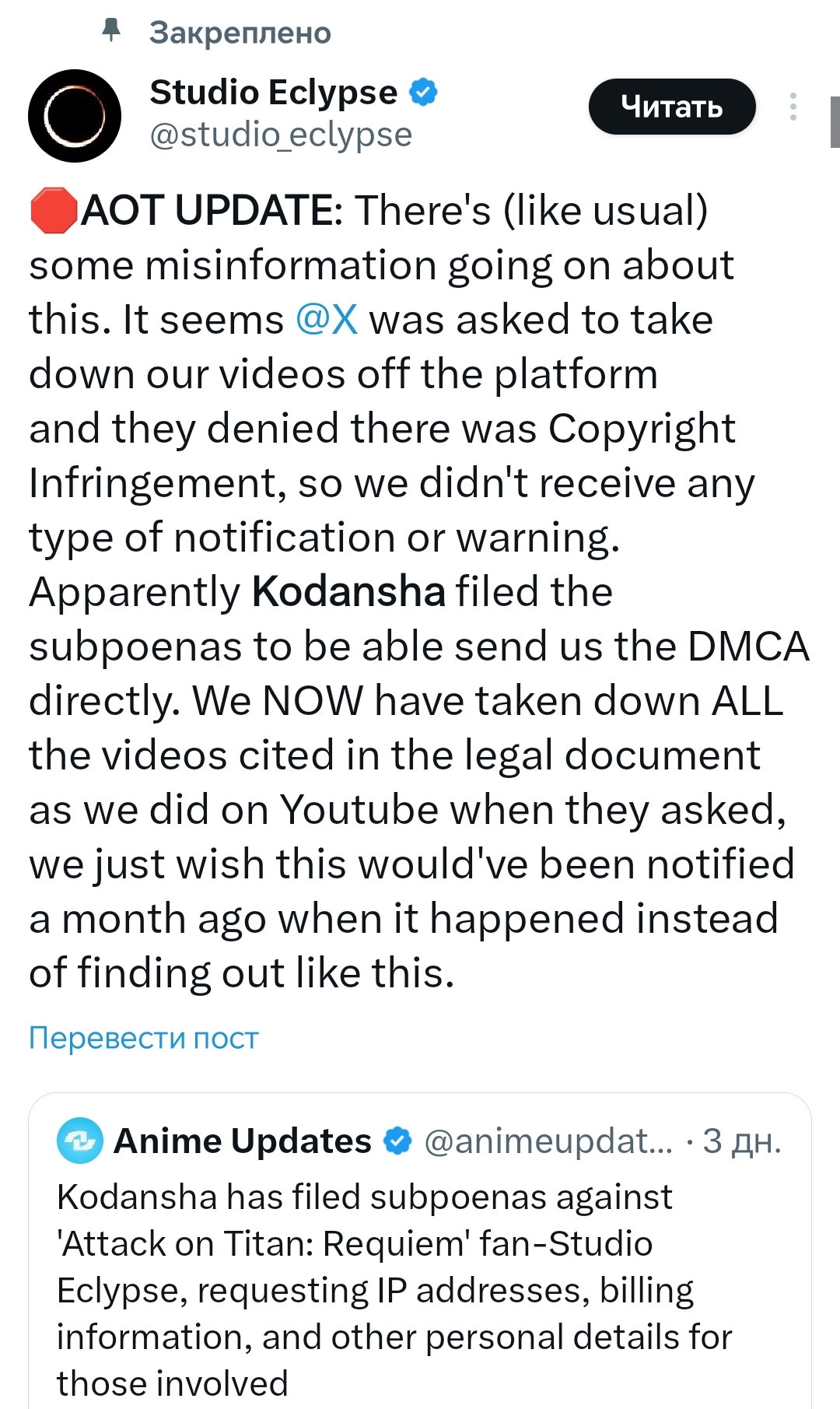Click the 3 дн. timestamp

741,1141
